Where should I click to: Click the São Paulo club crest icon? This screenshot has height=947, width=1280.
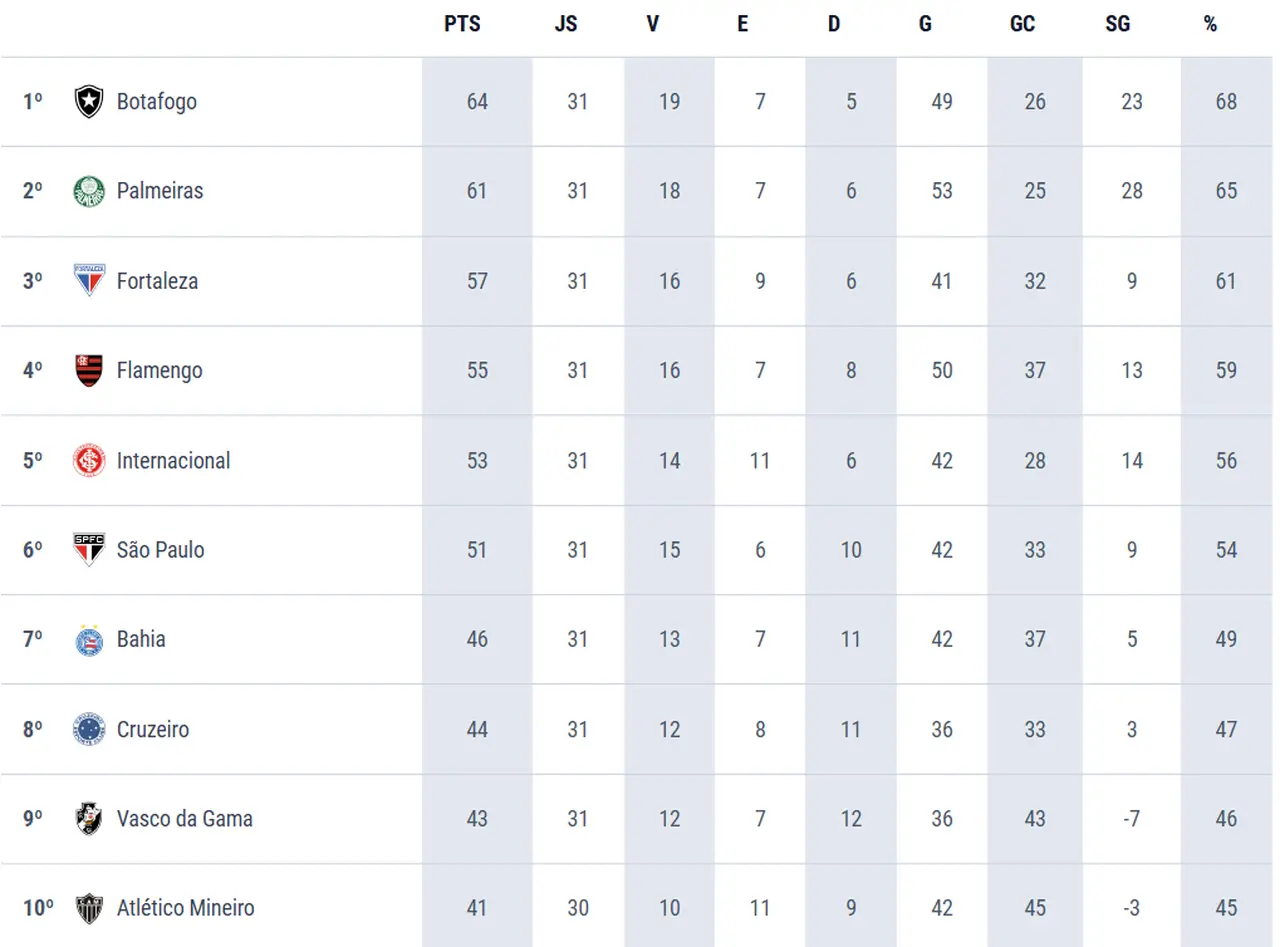tap(89, 549)
